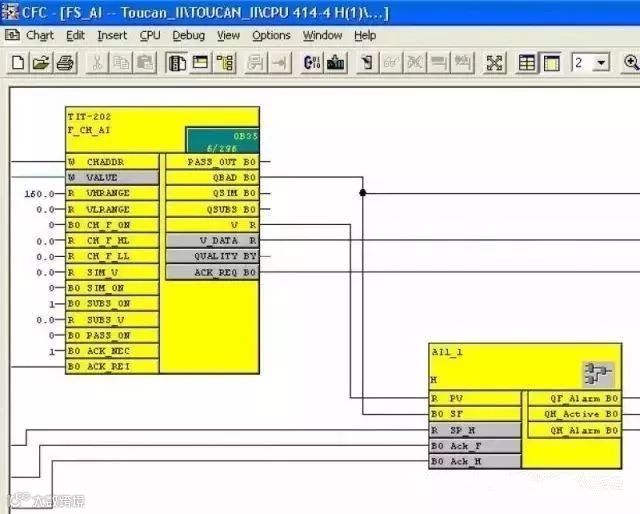Screen dimensions: 640x514
Task: Select the SIM_ON input pin
Action: [x=112, y=288]
